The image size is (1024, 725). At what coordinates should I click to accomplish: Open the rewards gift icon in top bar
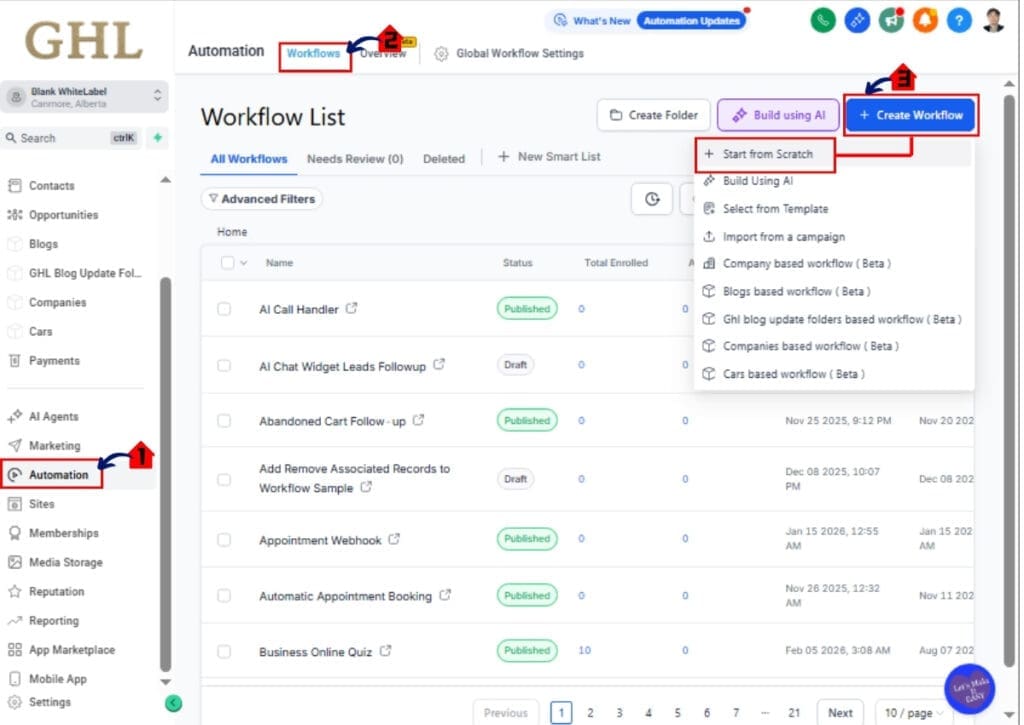pyautogui.click(x=856, y=19)
